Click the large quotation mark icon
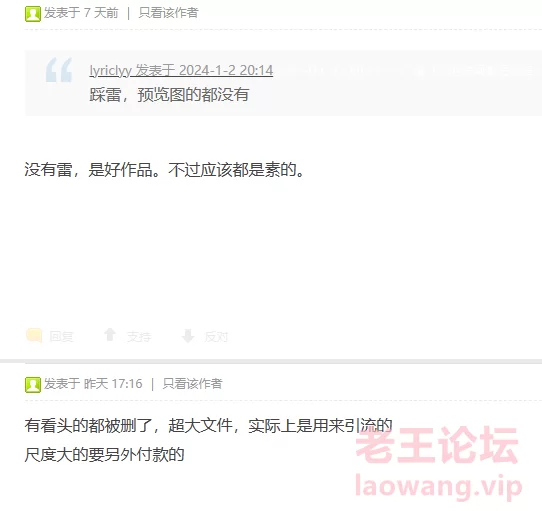The height and width of the screenshot is (511, 542). pos(59,70)
